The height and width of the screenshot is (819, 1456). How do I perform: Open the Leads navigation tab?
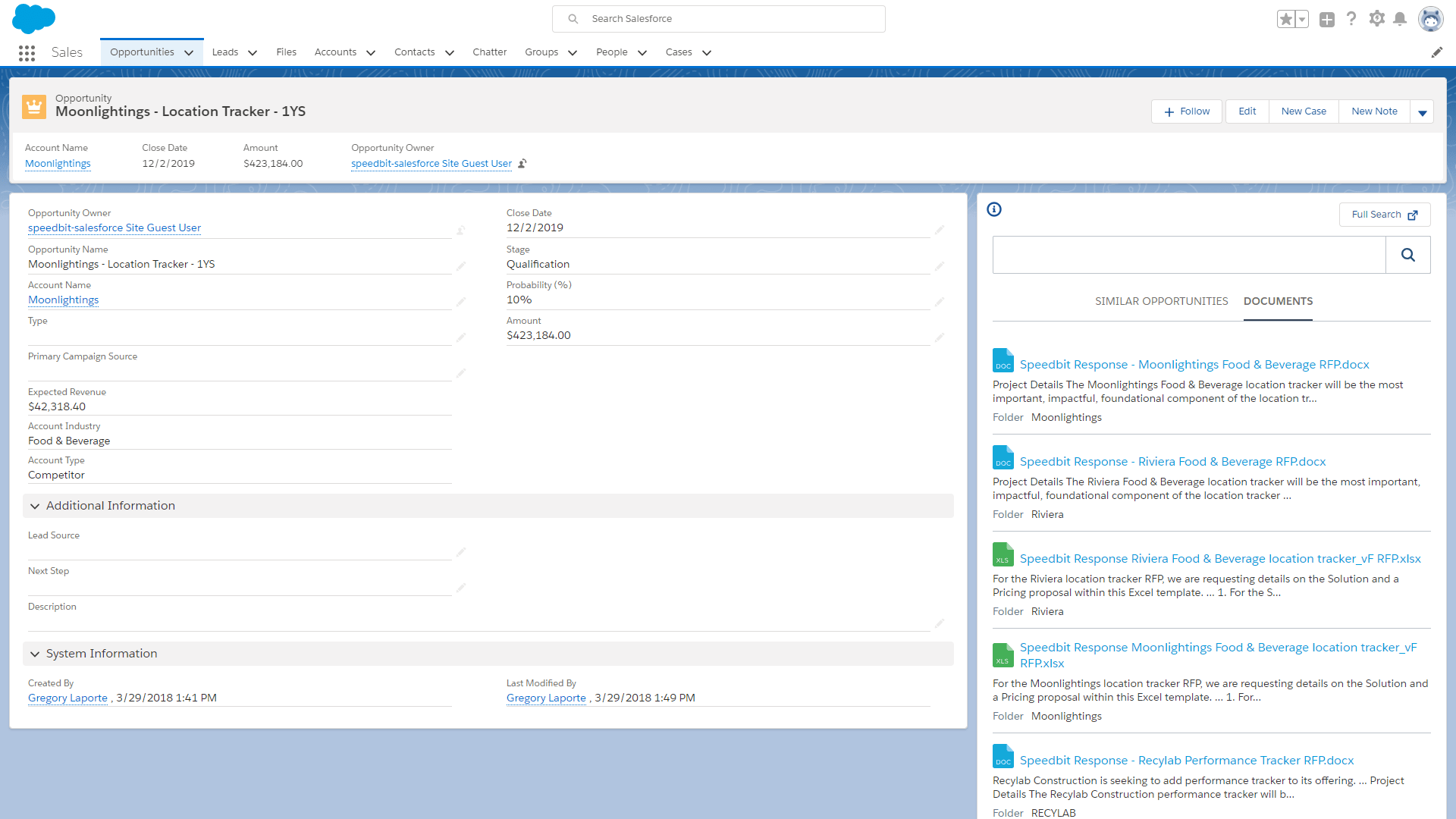coord(225,52)
